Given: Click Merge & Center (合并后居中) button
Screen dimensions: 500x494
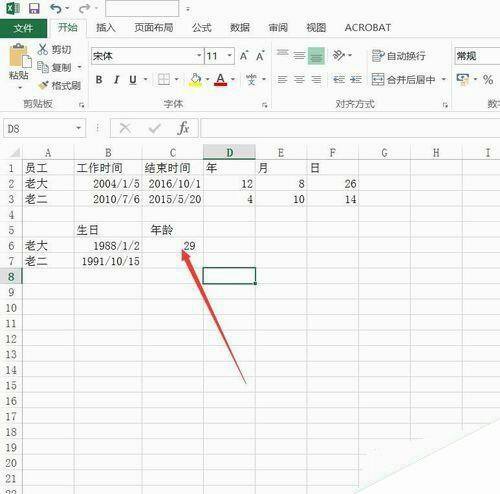Looking at the screenshot, I should pyautogui.click(x=403, y=80).
